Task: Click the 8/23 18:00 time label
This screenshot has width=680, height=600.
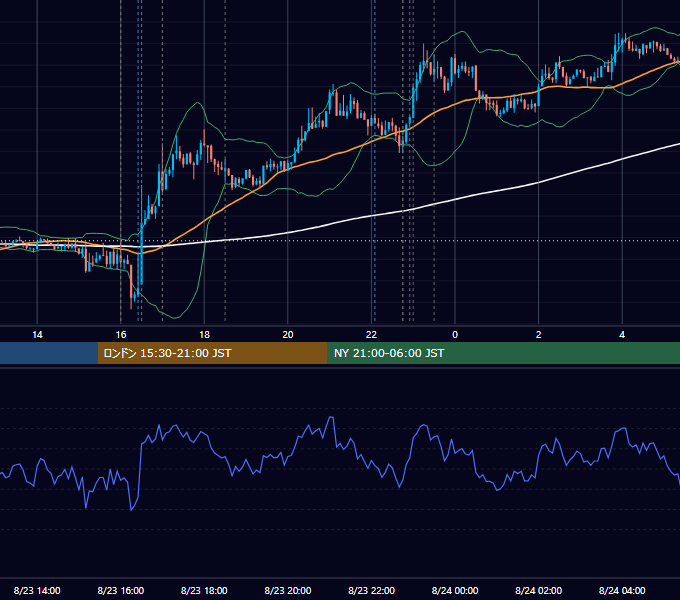Action: (x=204, y=590)
